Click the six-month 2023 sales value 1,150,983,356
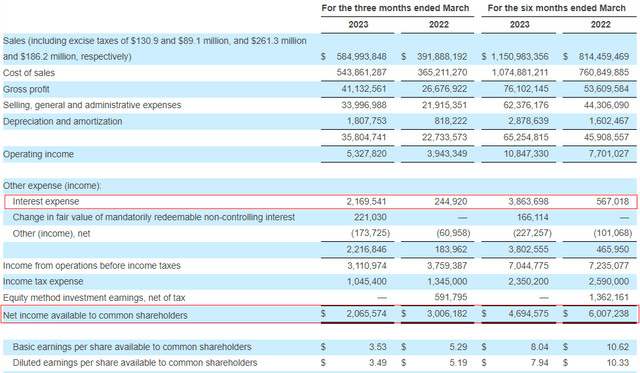The image size is (640, 373). pos(520,57)
